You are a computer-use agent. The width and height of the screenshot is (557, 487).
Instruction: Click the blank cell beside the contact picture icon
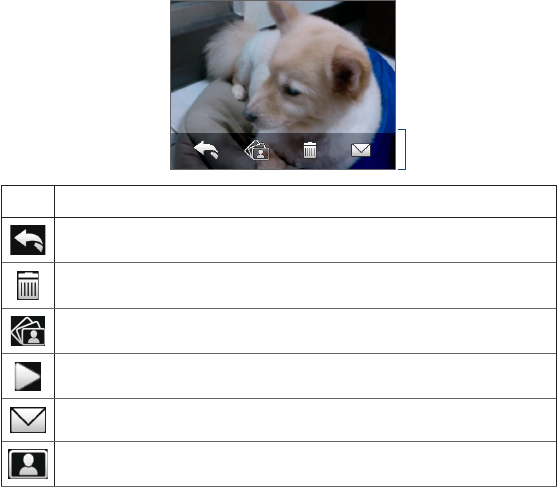[305, 464]
